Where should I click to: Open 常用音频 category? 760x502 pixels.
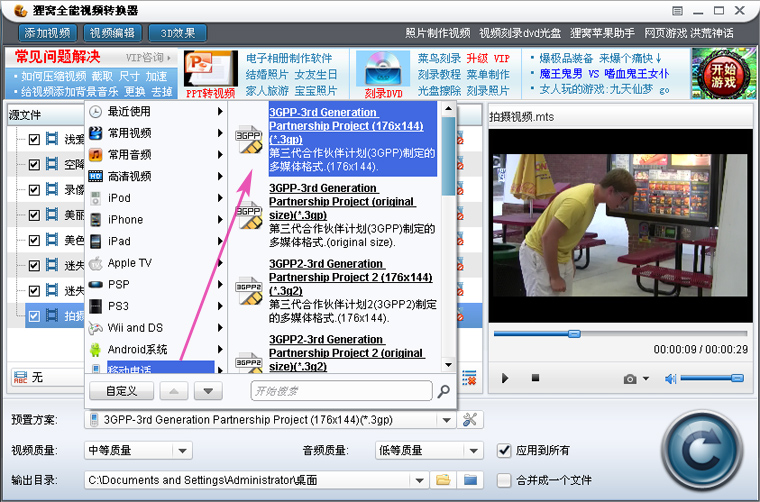tap(156, 155)
